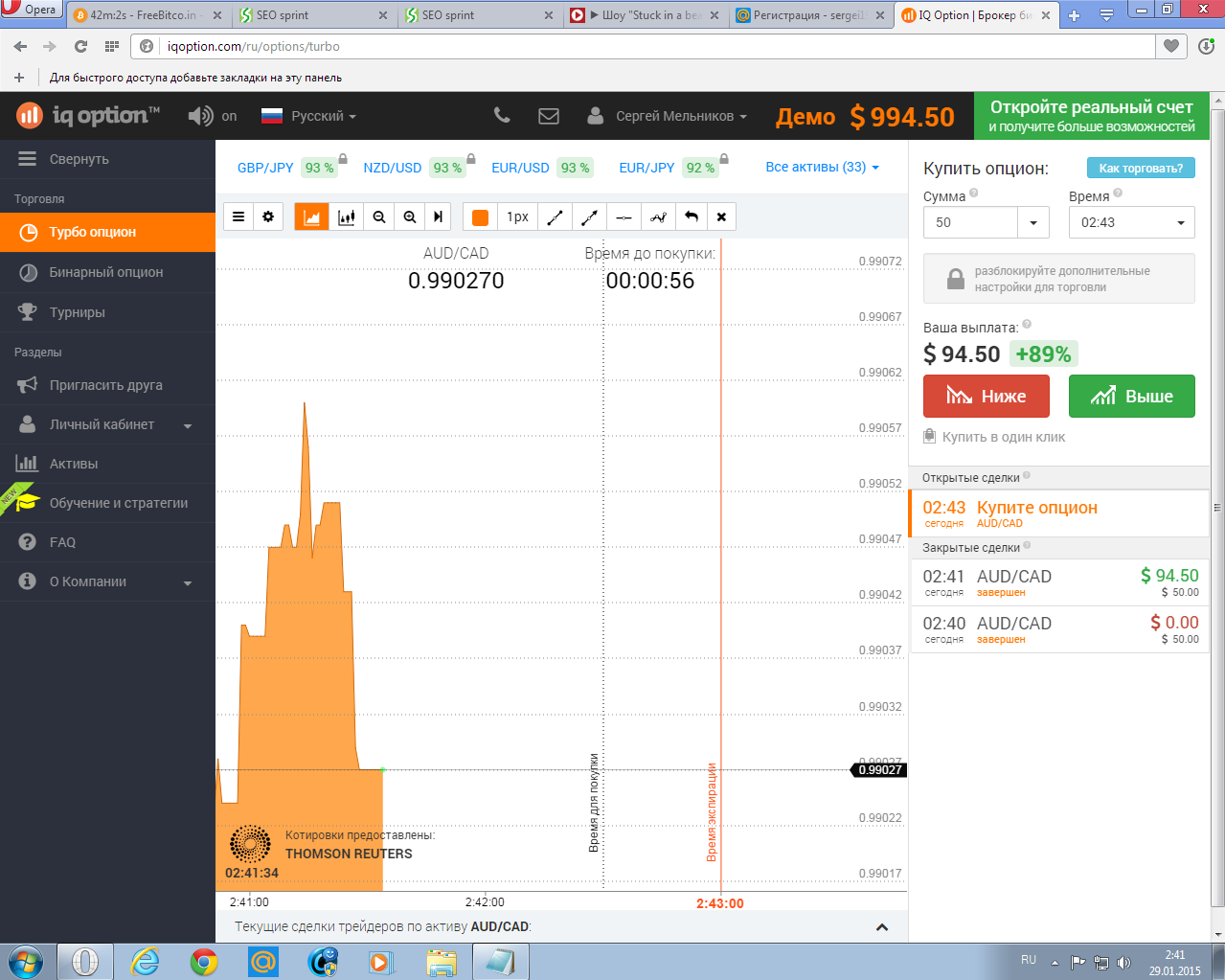Screen dimensions: 1225x980
Task: Open Chrome from the taskbar
Action: [204, 961]
